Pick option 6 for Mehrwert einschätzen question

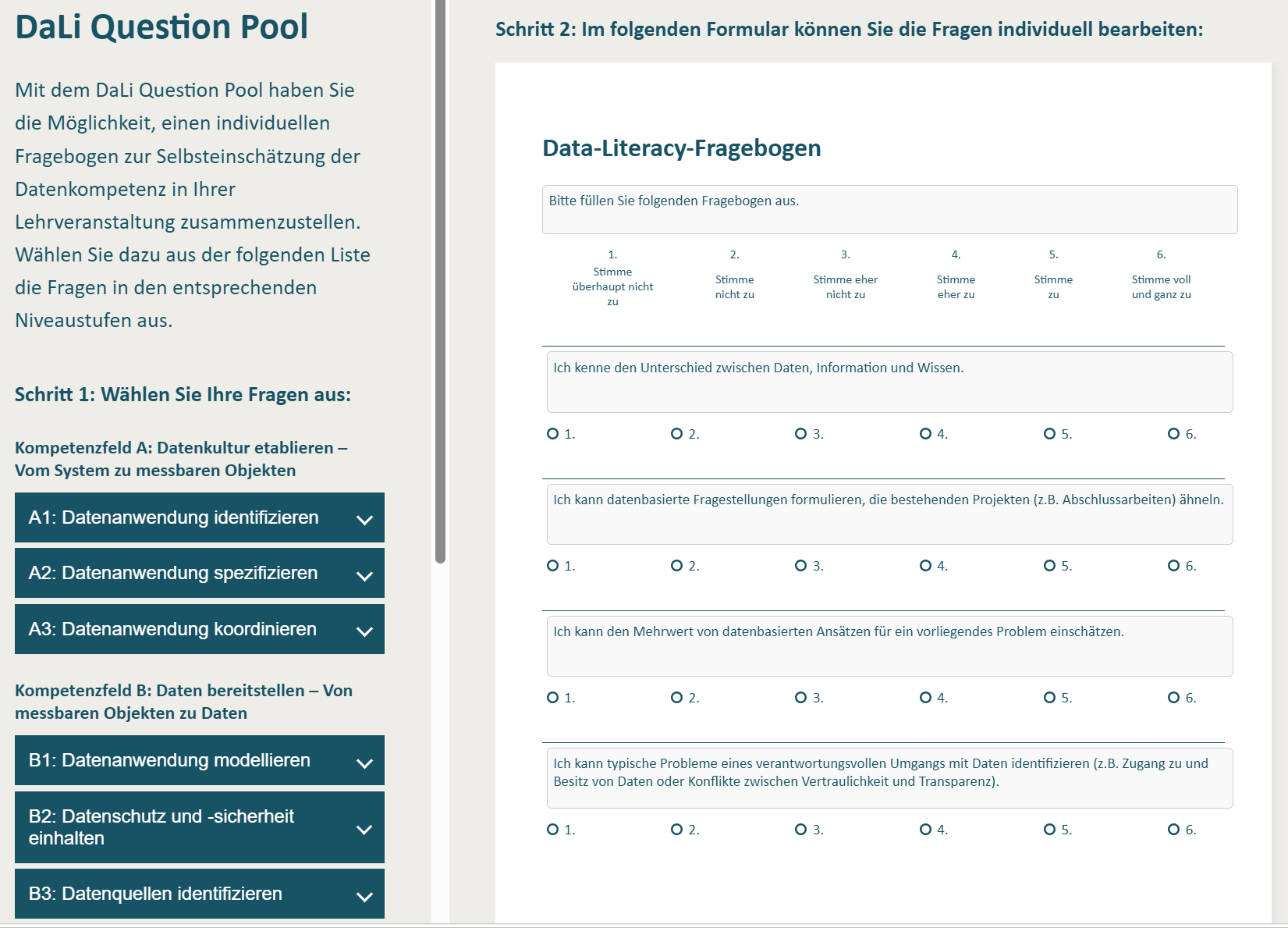[x=1174, y=698]
